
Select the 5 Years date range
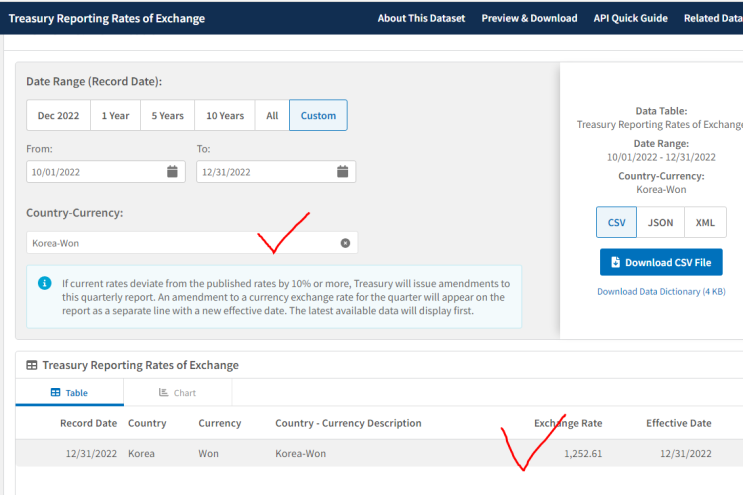tap(167, 116)
